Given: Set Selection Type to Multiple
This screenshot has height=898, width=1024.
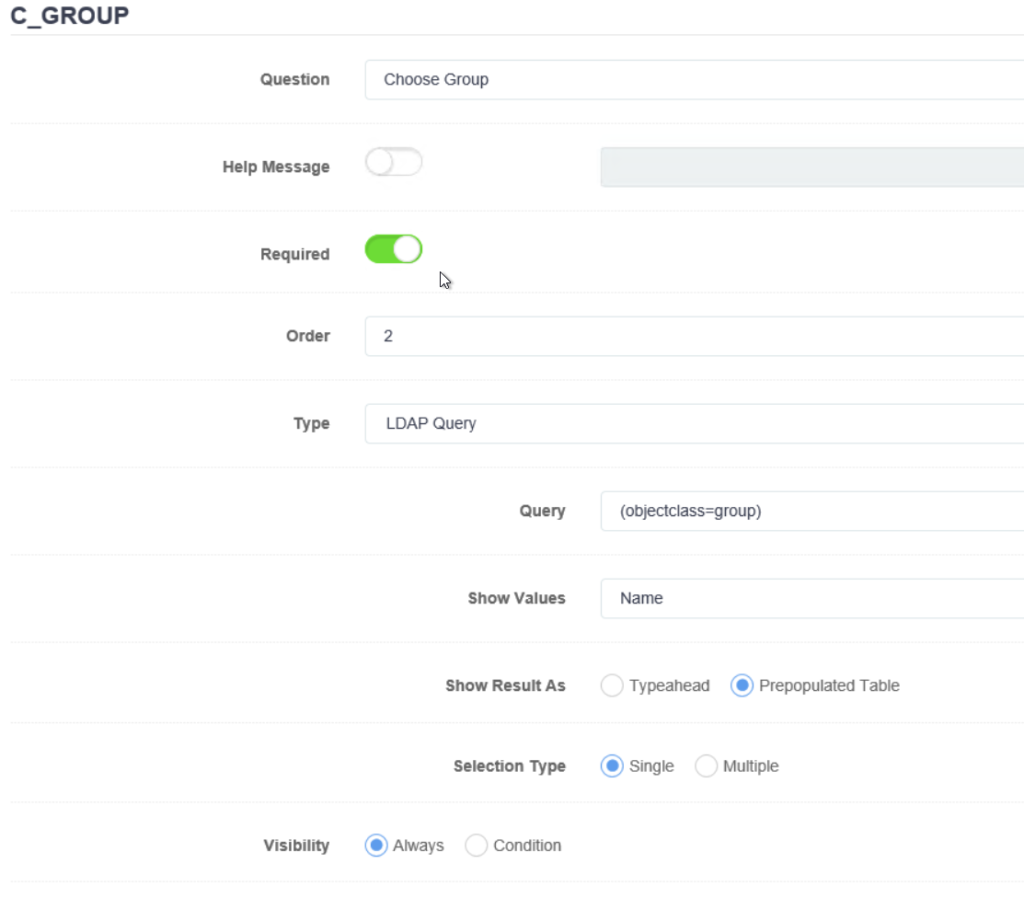Looking at the screenshot, I should (x=707, y=766).
